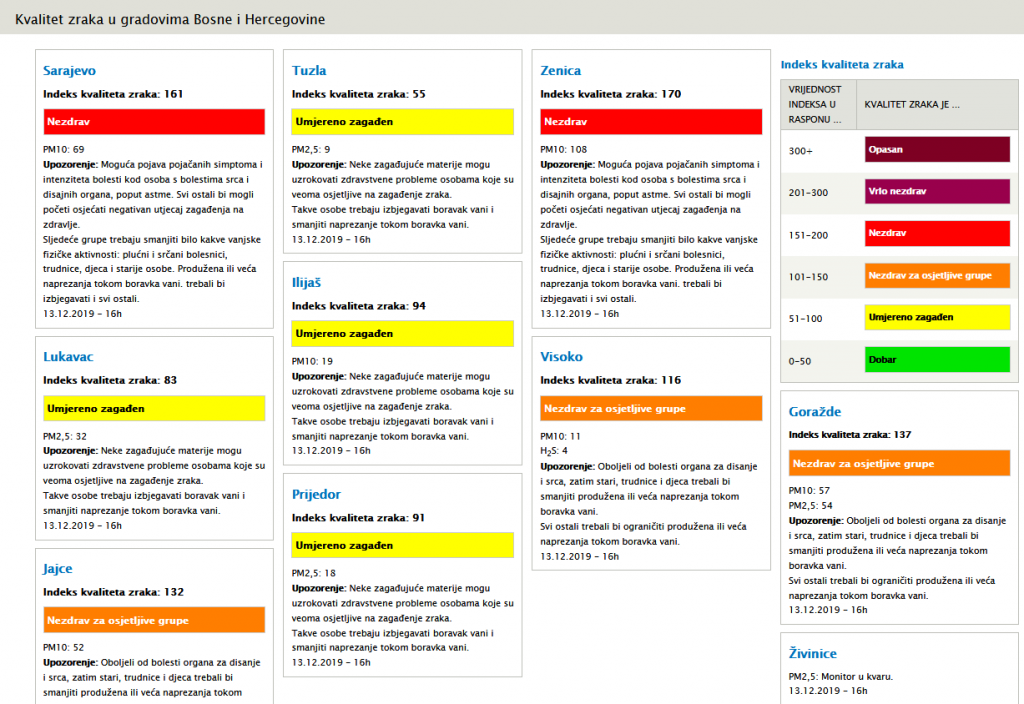Click the purple Vrlo nezdrav legend swatch
1024x704 pixels.
[937, 191]
